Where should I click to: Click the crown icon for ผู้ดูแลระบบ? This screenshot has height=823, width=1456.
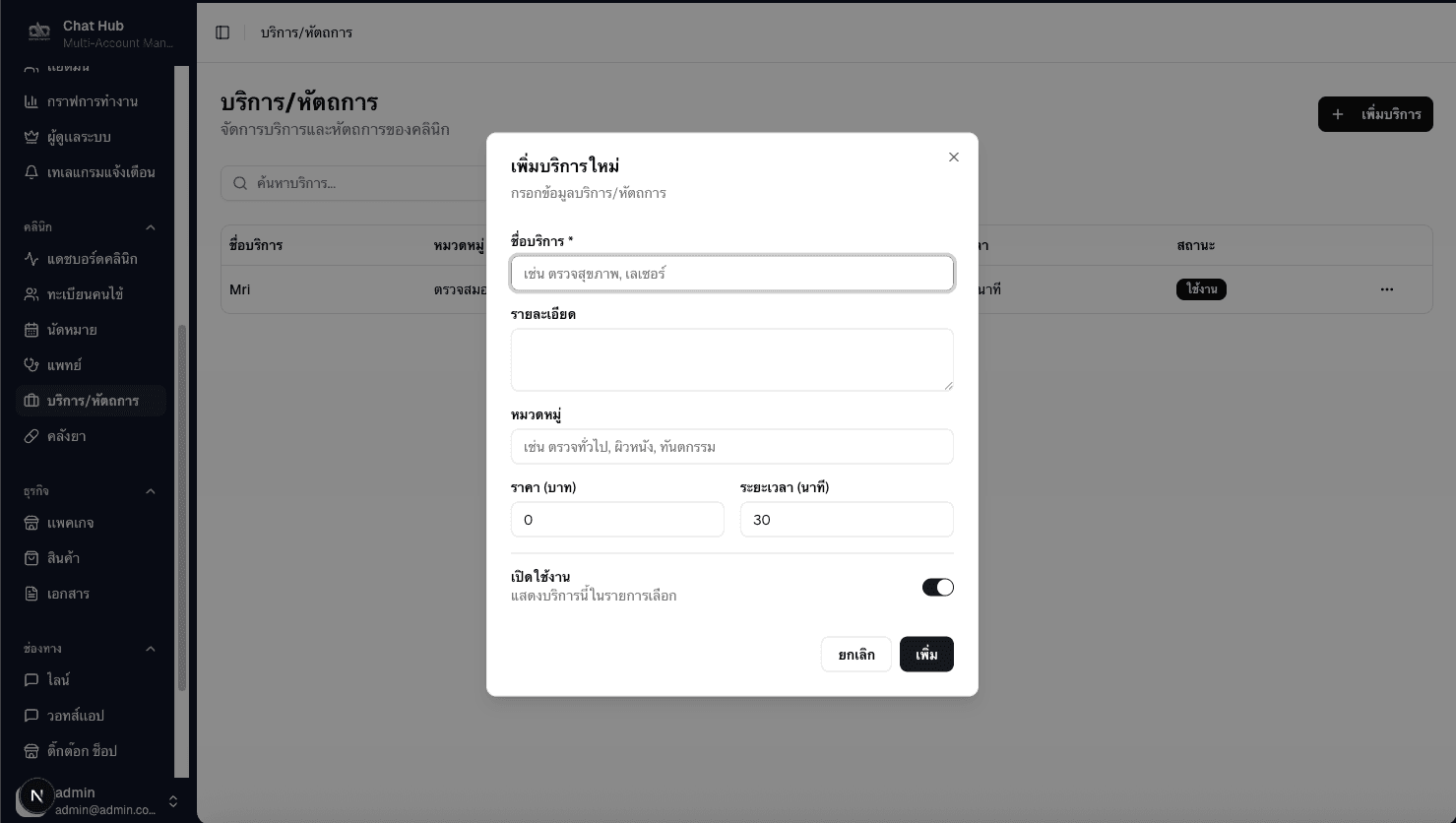[x=32, y=137]
